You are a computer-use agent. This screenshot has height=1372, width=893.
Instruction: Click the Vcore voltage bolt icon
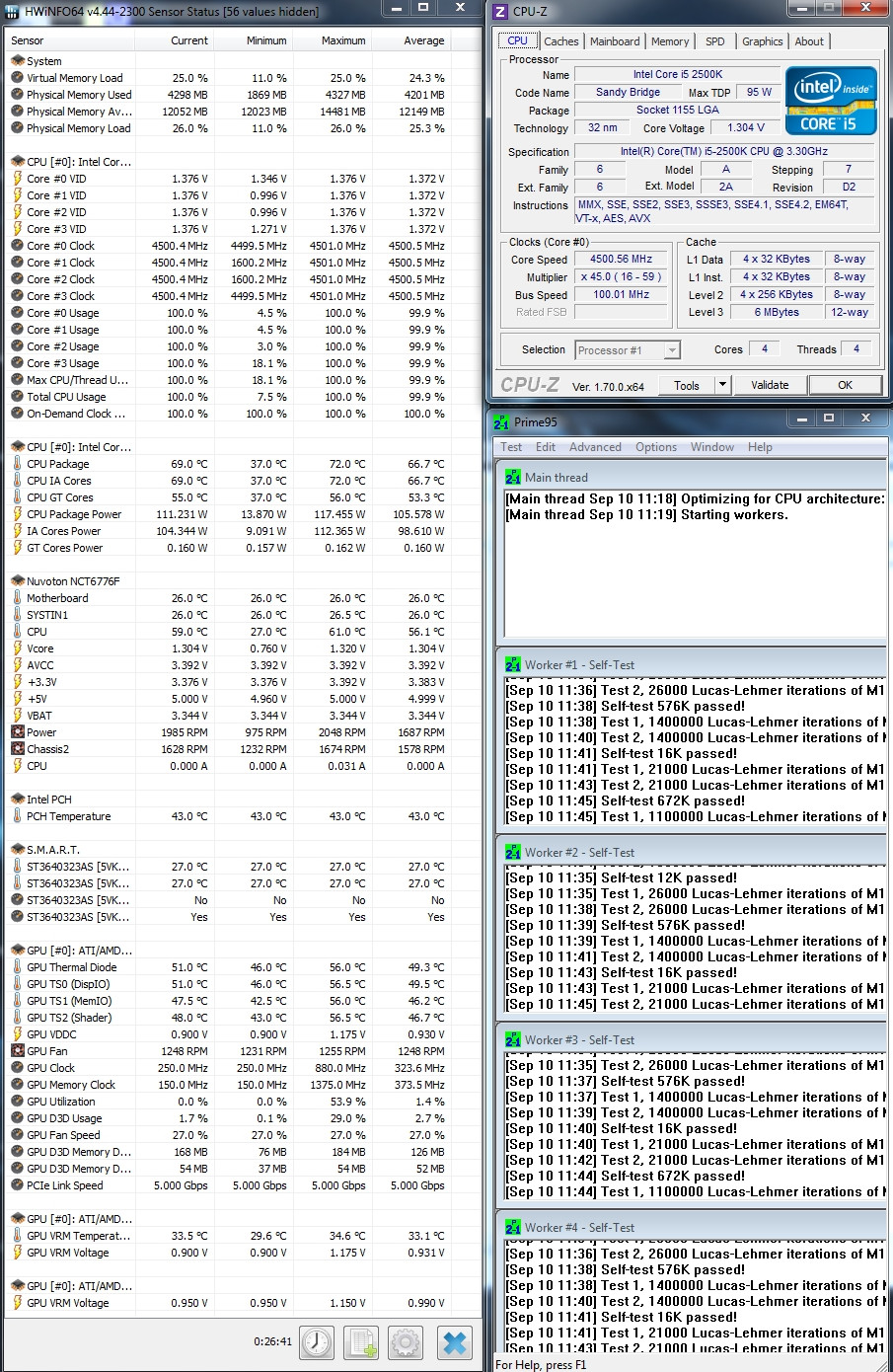[17, 648]
